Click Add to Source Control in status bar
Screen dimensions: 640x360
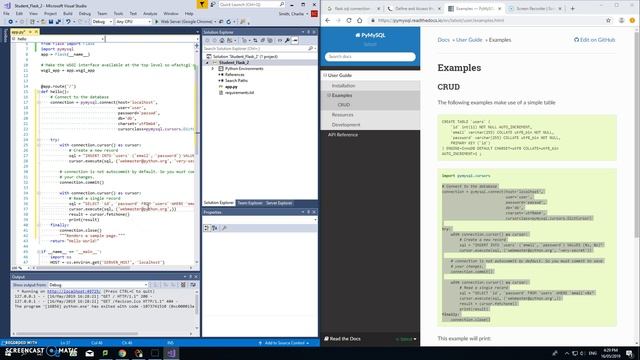click(284, 343)
